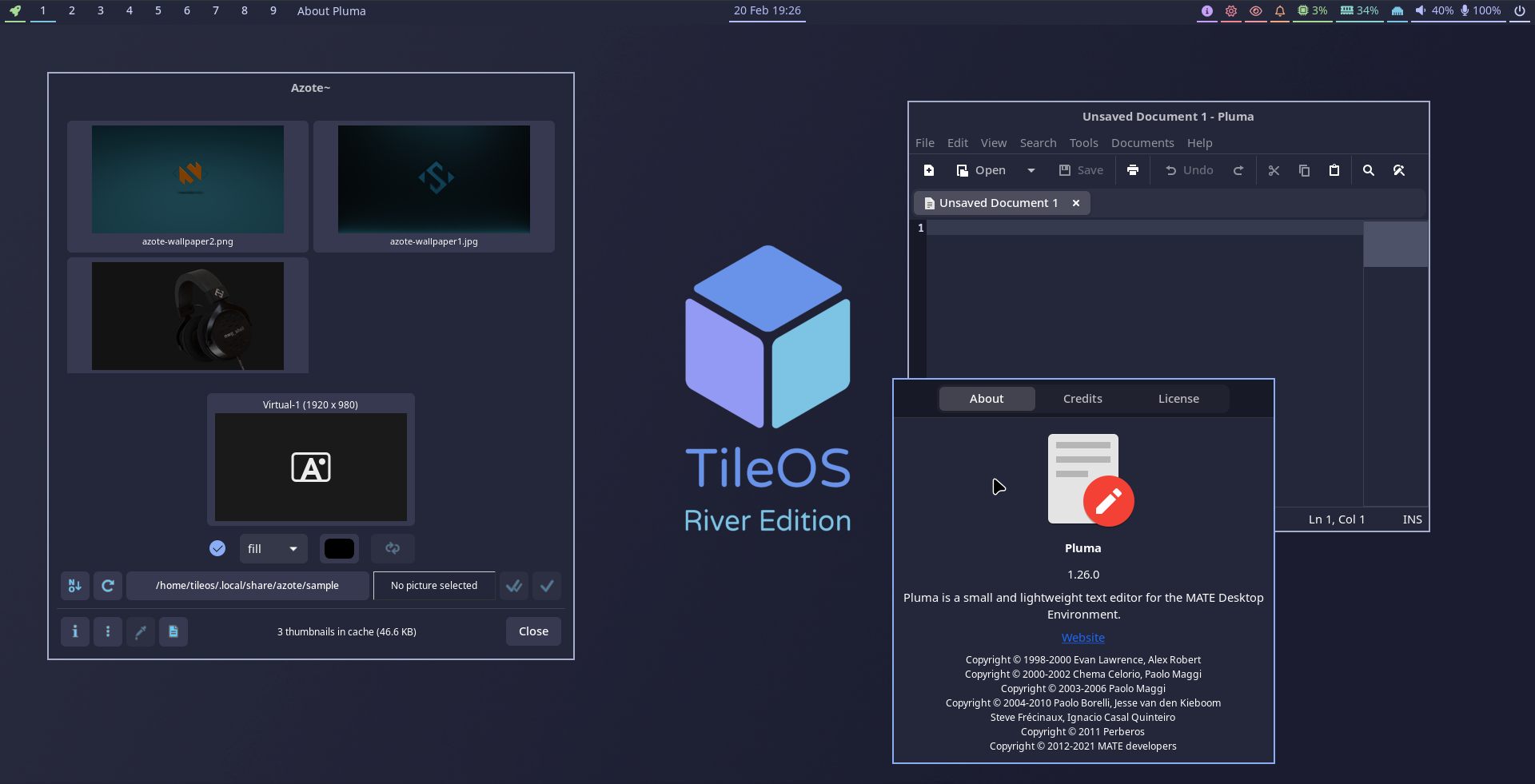The image size is (1535, 784).
Task: Open the File menu in Pluma
Action: pos(925,143)
